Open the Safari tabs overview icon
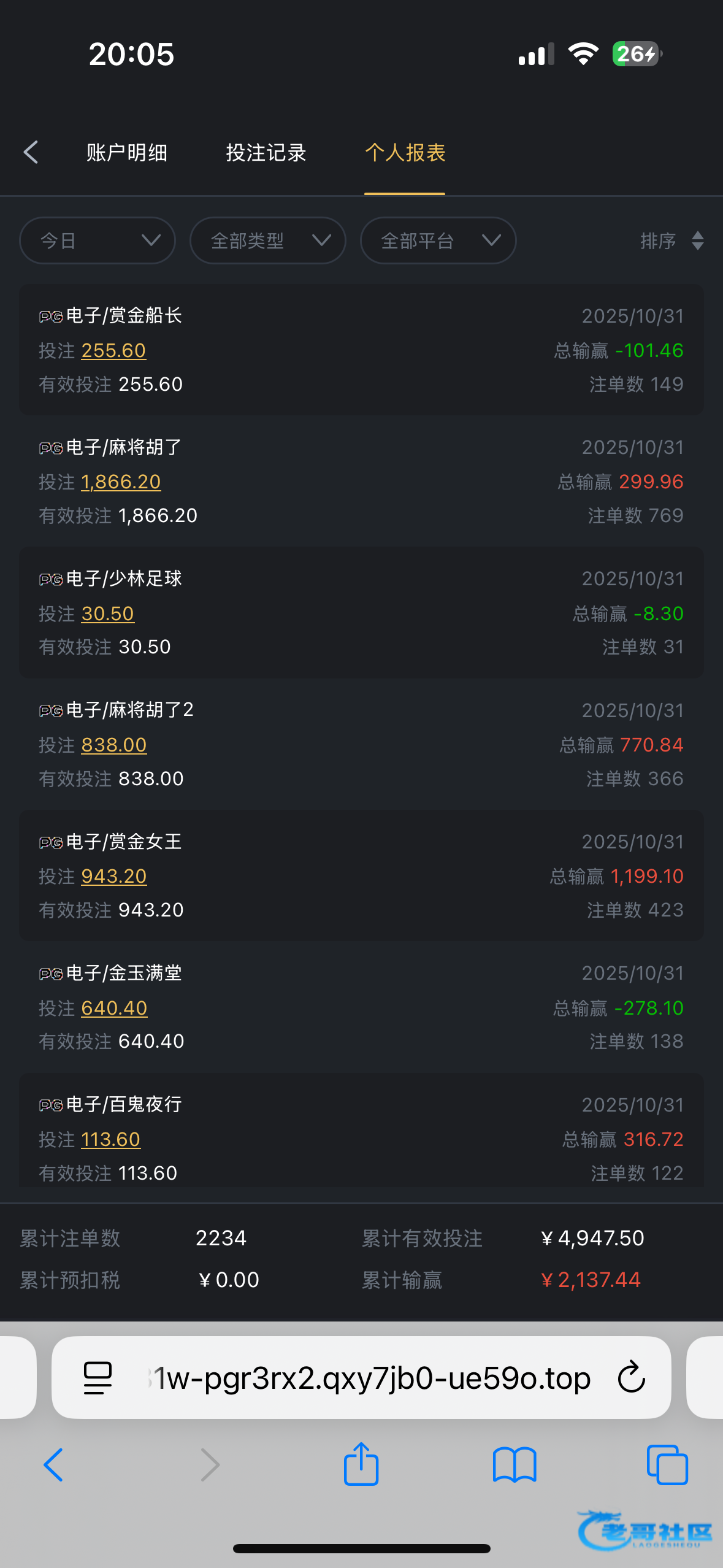Image resolution: width=723 pixels, height=1568 pixels. coord(667,1464)
